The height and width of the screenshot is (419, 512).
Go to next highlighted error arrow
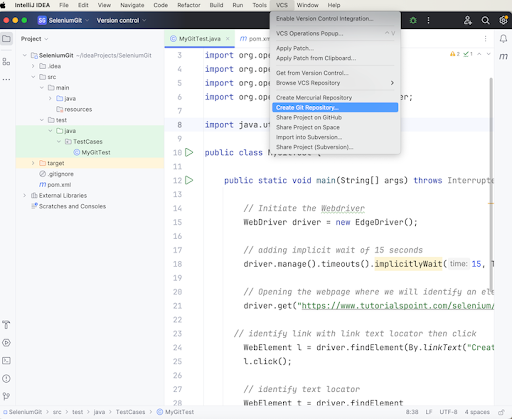coord(488,54)
